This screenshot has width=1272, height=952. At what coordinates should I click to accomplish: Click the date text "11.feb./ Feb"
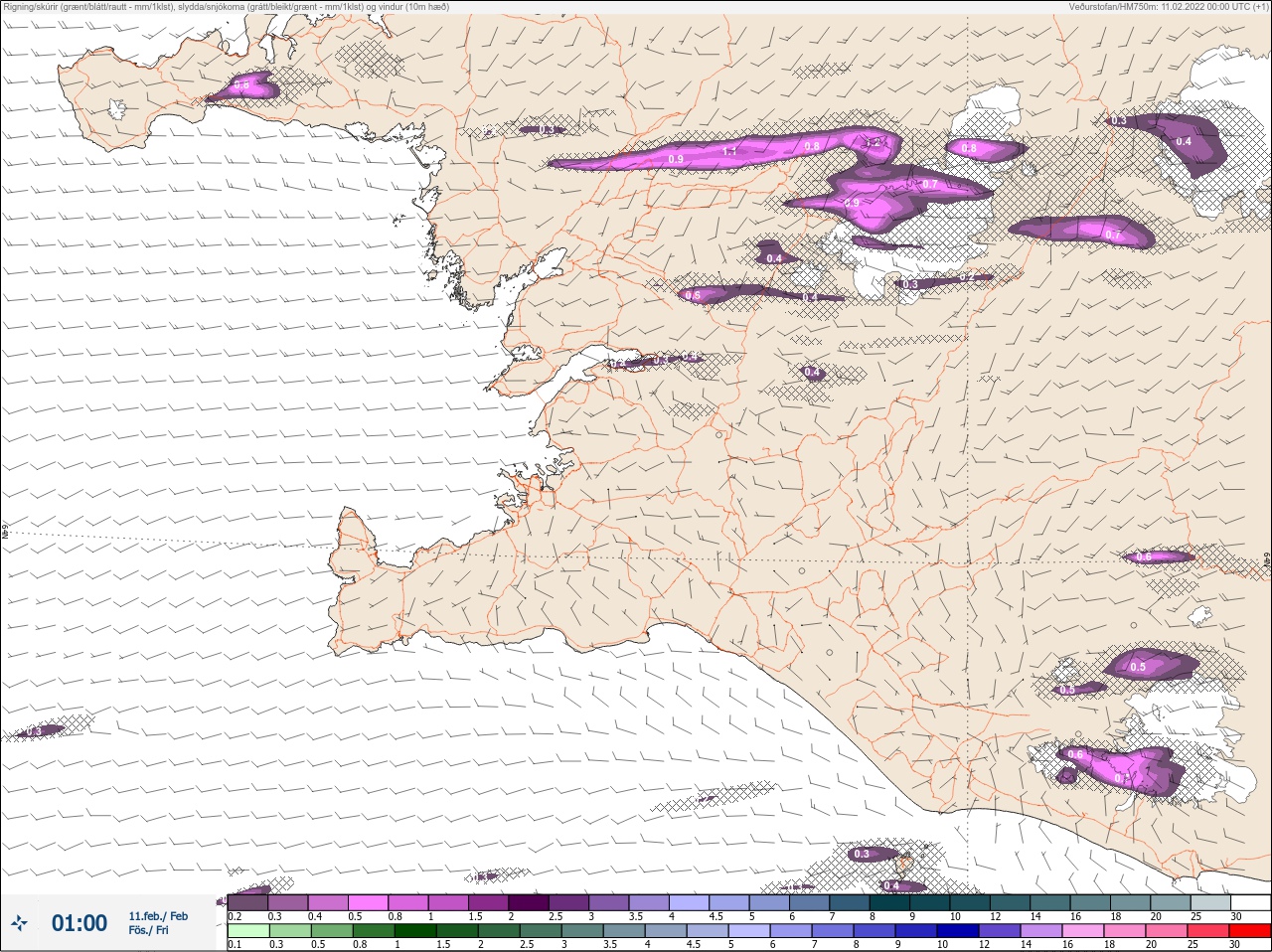[x=158, y=916]
